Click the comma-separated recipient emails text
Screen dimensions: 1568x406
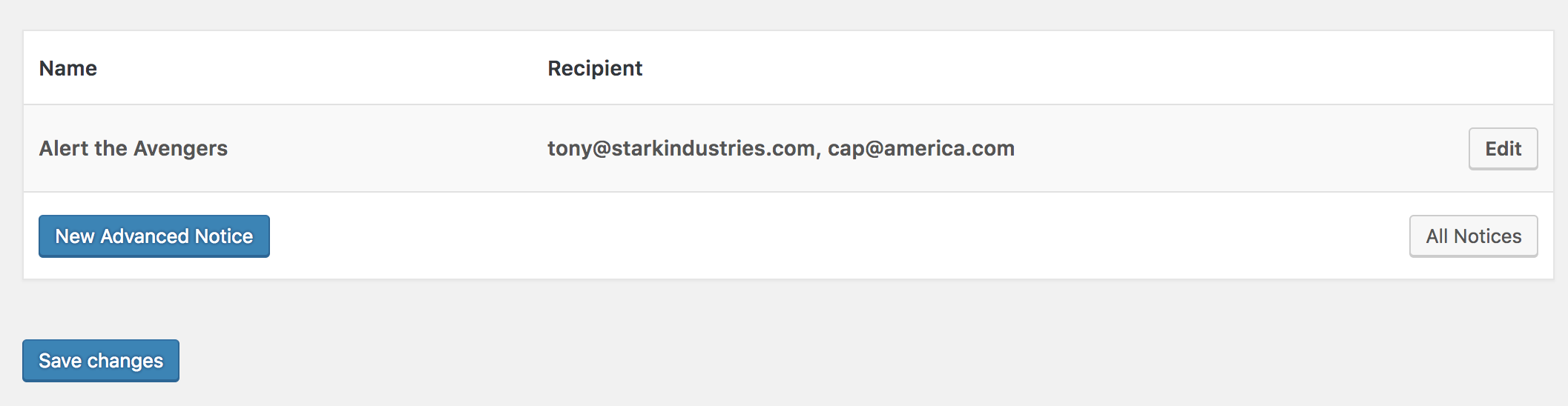coord(781,148)
